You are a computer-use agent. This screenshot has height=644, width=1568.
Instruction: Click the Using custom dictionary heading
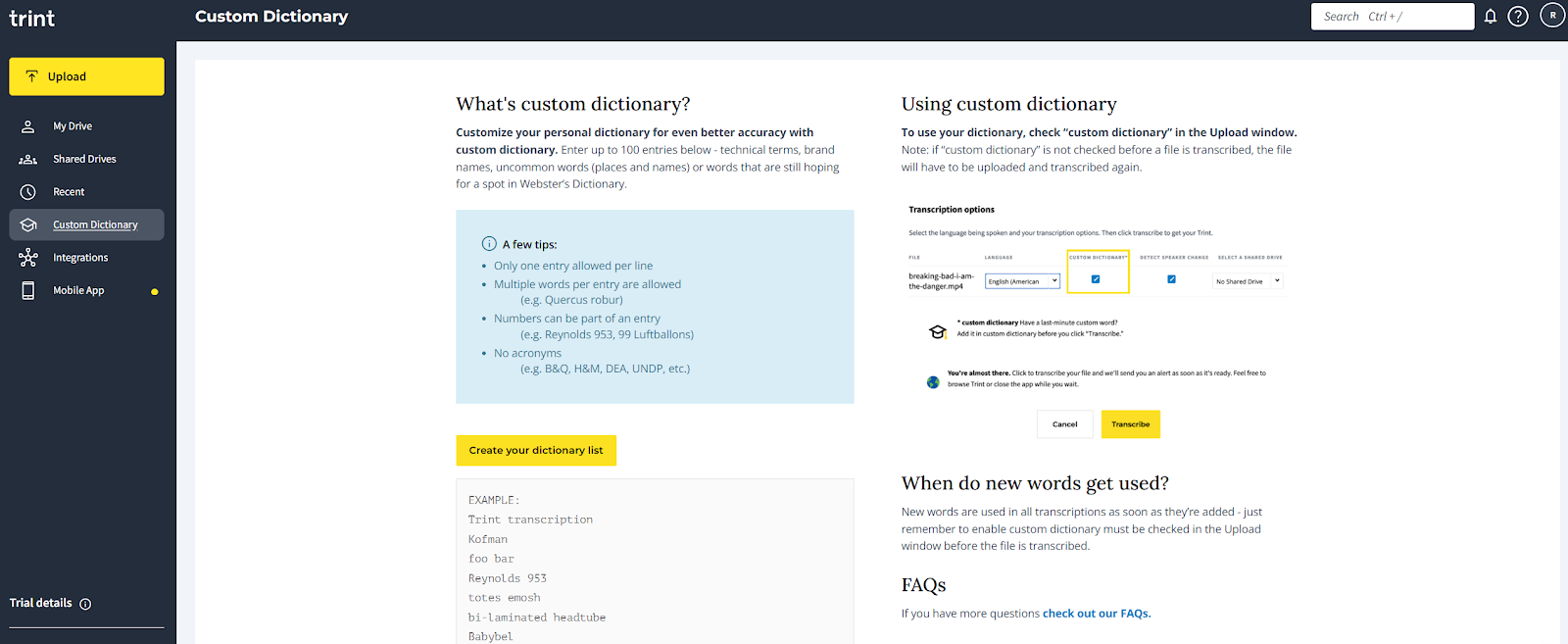(x=1009, y=104)
